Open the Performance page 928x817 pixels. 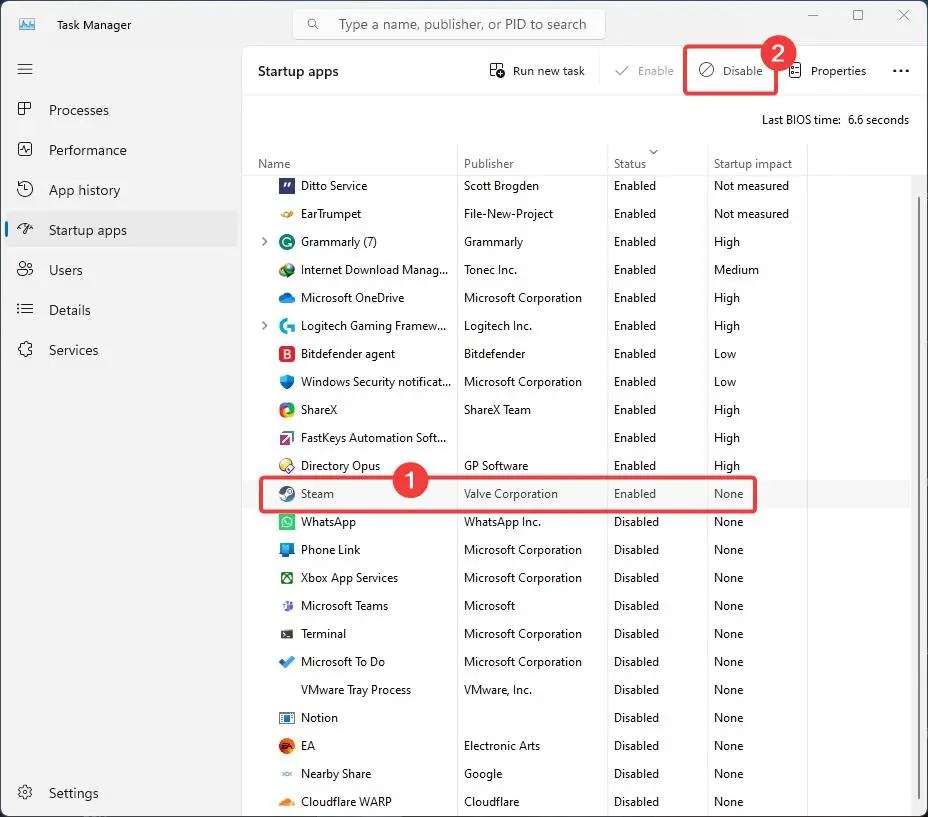[121, 150]
